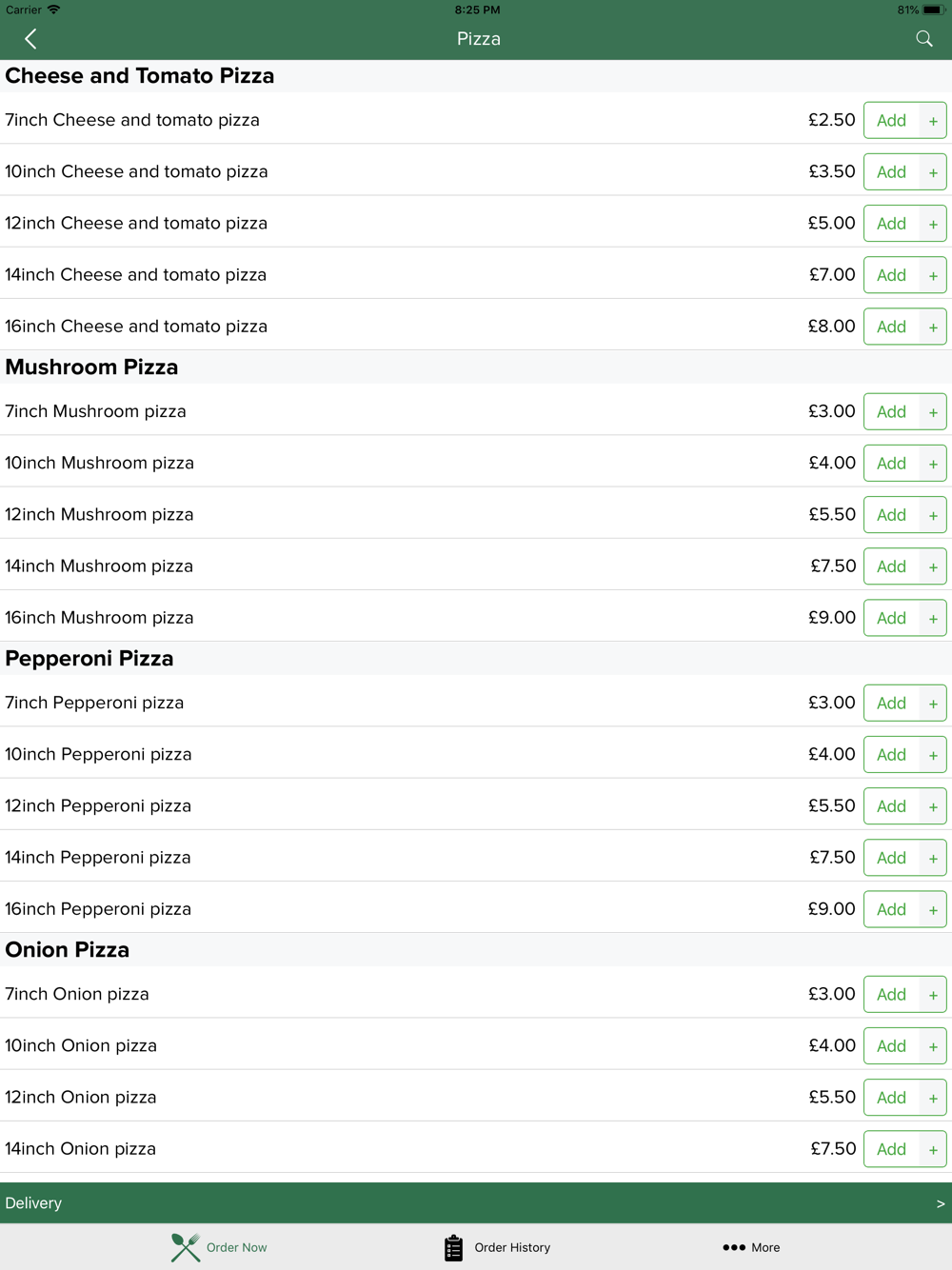Tap plus for 7inch Mushroom pizza

(x=933, y=412)
